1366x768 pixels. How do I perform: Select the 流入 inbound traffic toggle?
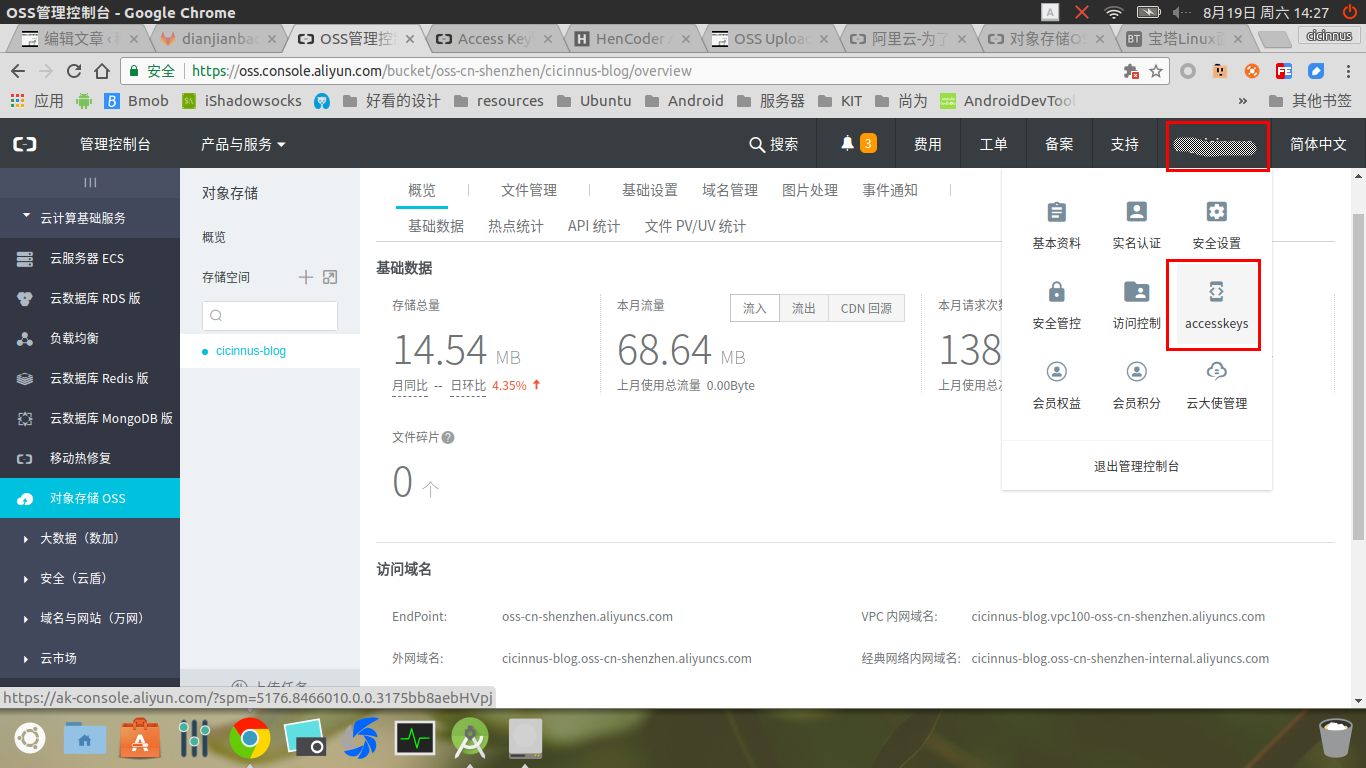coord(754,308)
